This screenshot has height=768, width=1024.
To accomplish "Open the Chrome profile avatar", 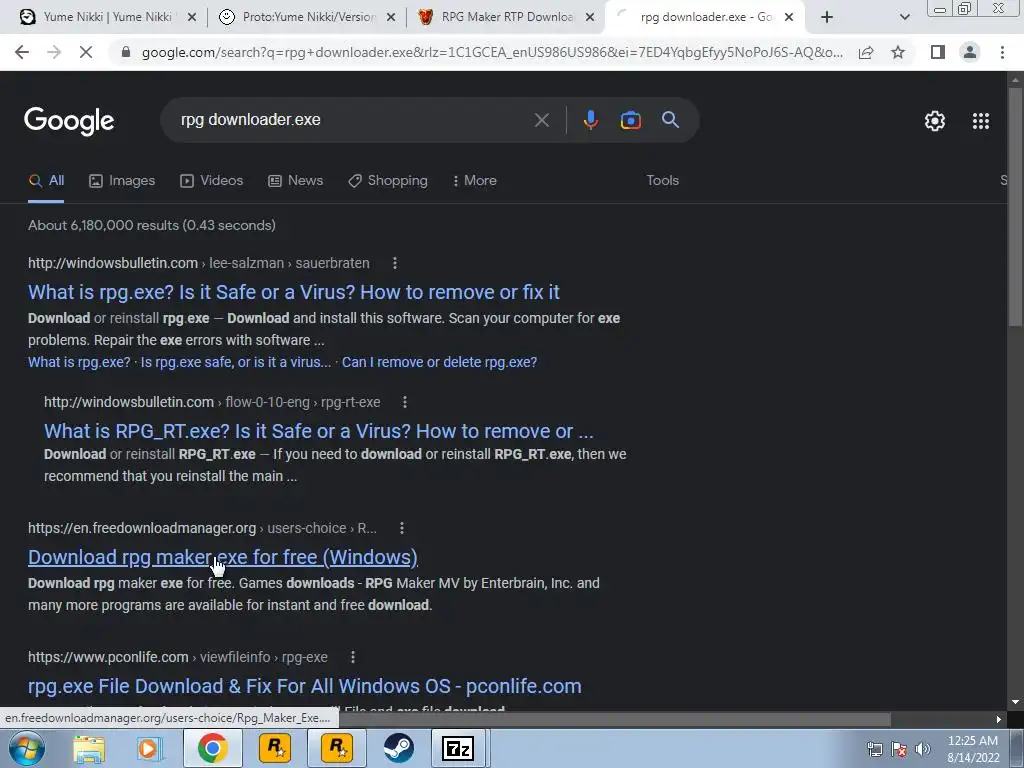I will pyautogui.click(x=970, y=52).
